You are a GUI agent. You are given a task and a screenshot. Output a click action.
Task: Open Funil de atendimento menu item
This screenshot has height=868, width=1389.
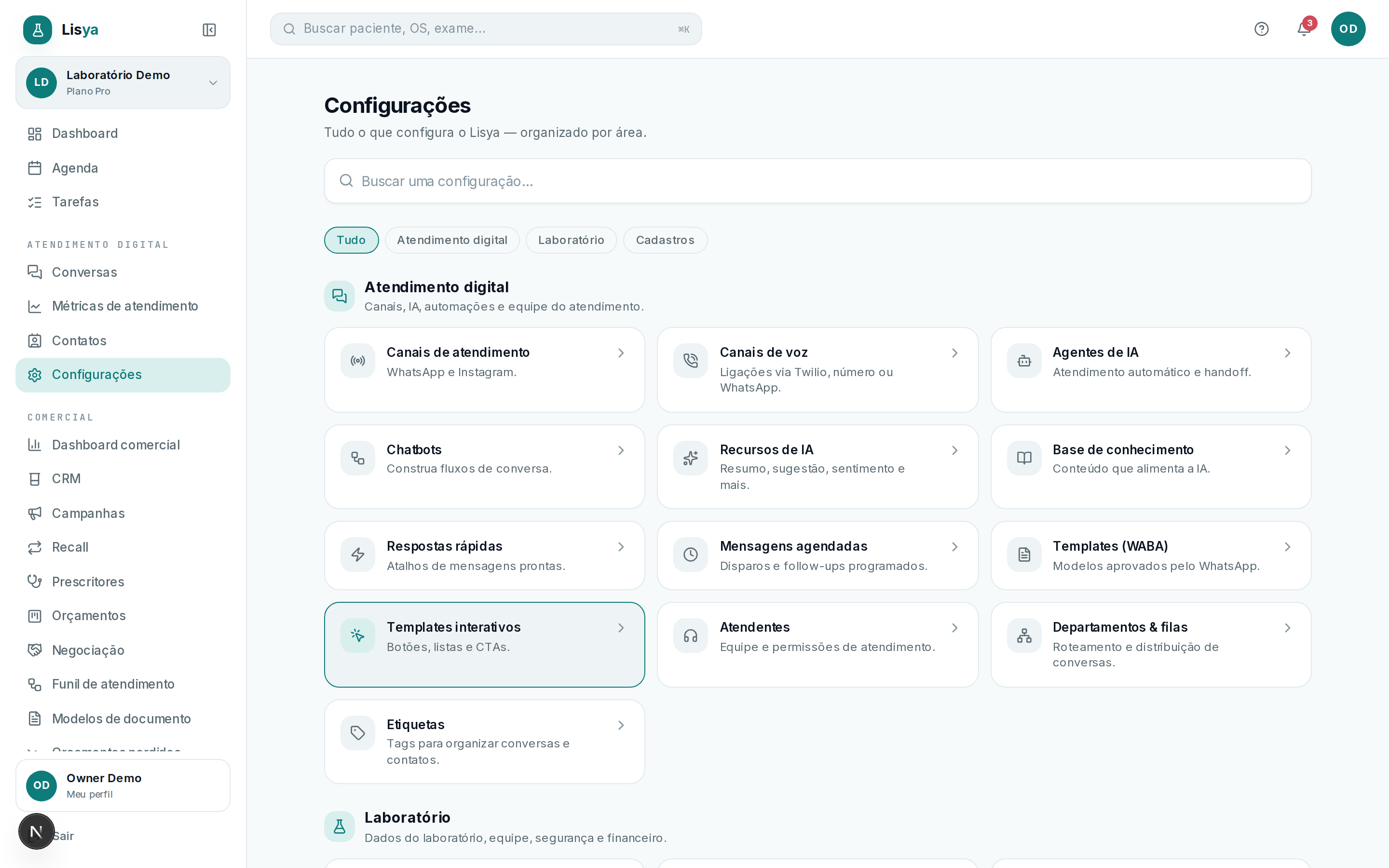point(123,684)
